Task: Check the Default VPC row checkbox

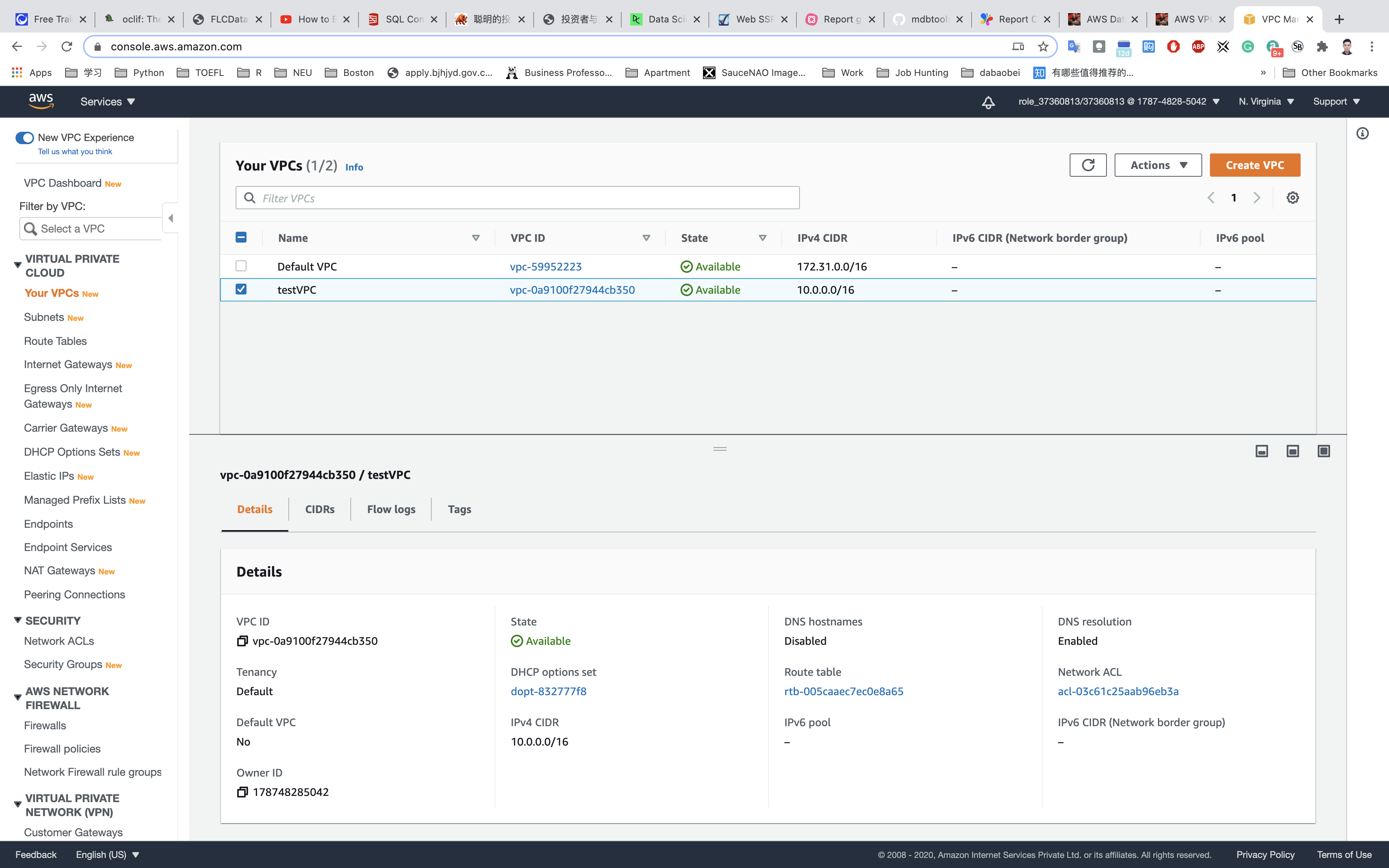Action: 241,266
